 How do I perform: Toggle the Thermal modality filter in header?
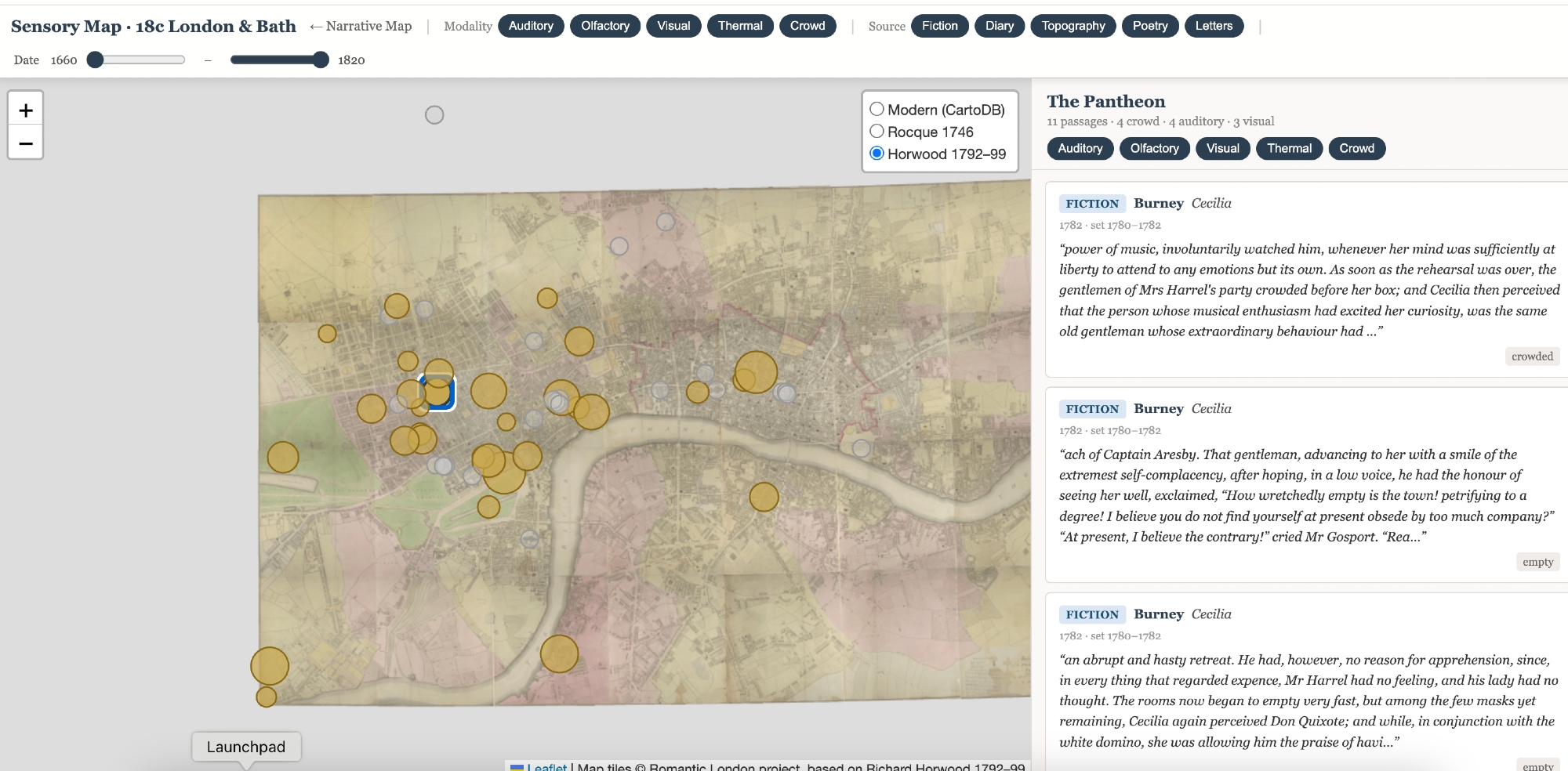tap(739, 26)
